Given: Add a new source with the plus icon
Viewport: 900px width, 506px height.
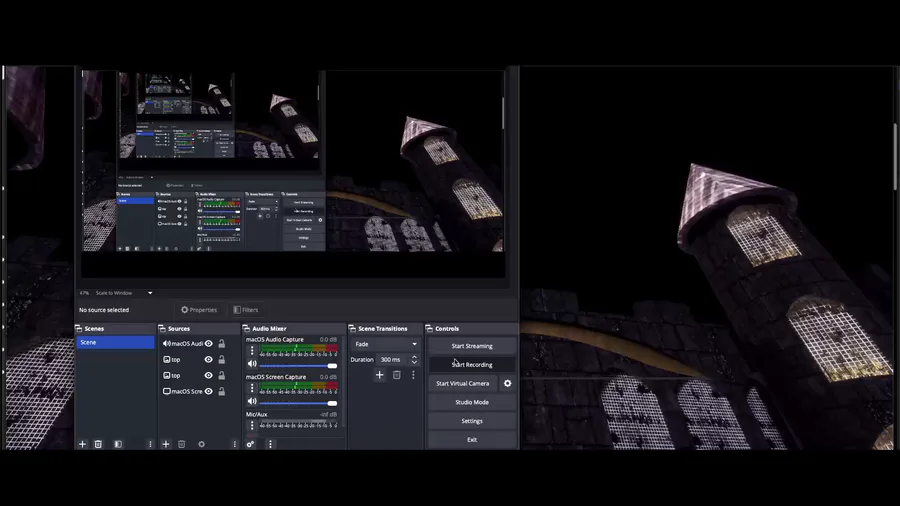Looking at the screenshot, I should click(166, 444).
